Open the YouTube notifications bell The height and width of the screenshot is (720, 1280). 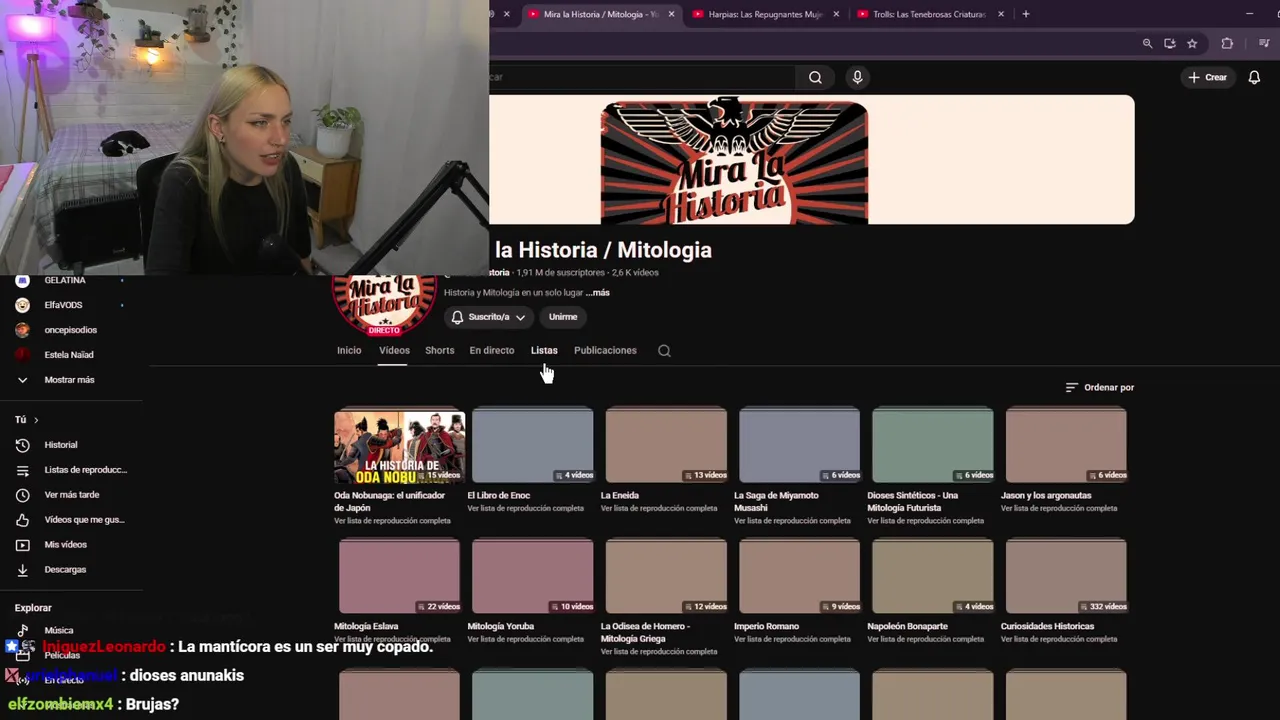(x=1254, y=77)
